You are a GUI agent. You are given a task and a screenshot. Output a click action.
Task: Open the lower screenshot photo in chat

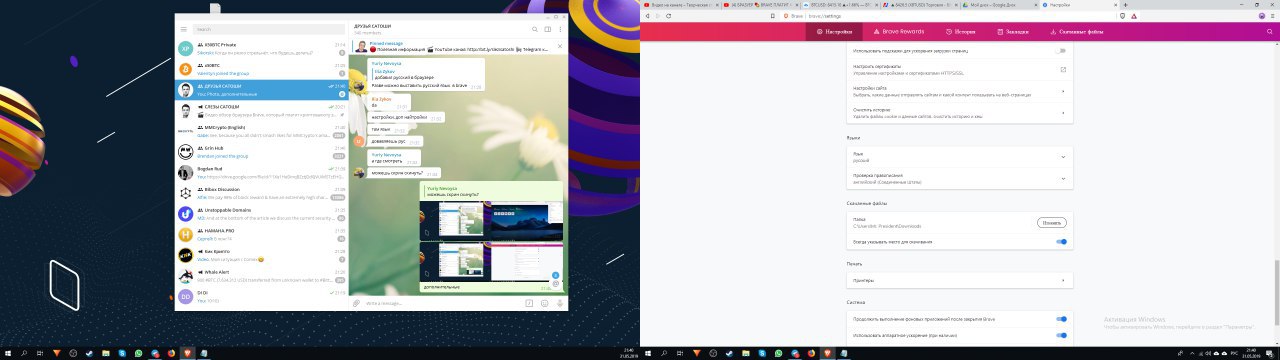(x=490, y=263)
